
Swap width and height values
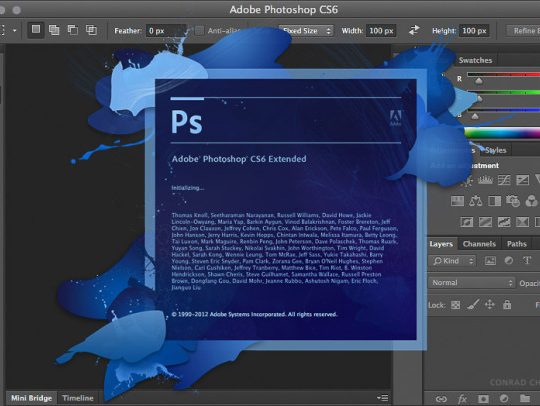(x=414, y=30)
